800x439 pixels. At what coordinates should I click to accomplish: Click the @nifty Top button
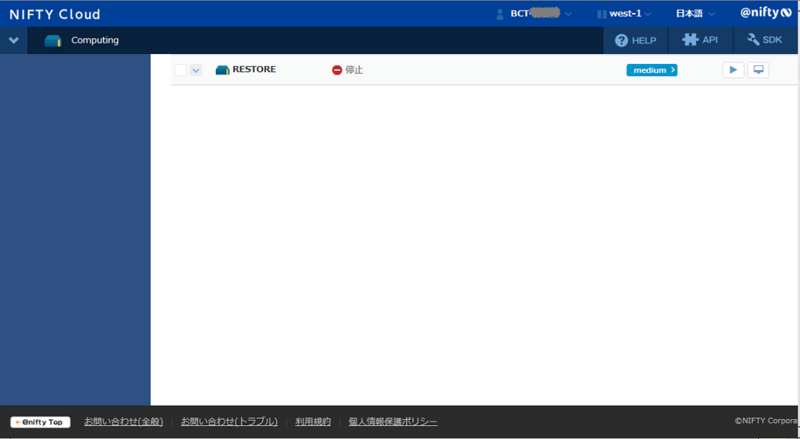point(40,422)
